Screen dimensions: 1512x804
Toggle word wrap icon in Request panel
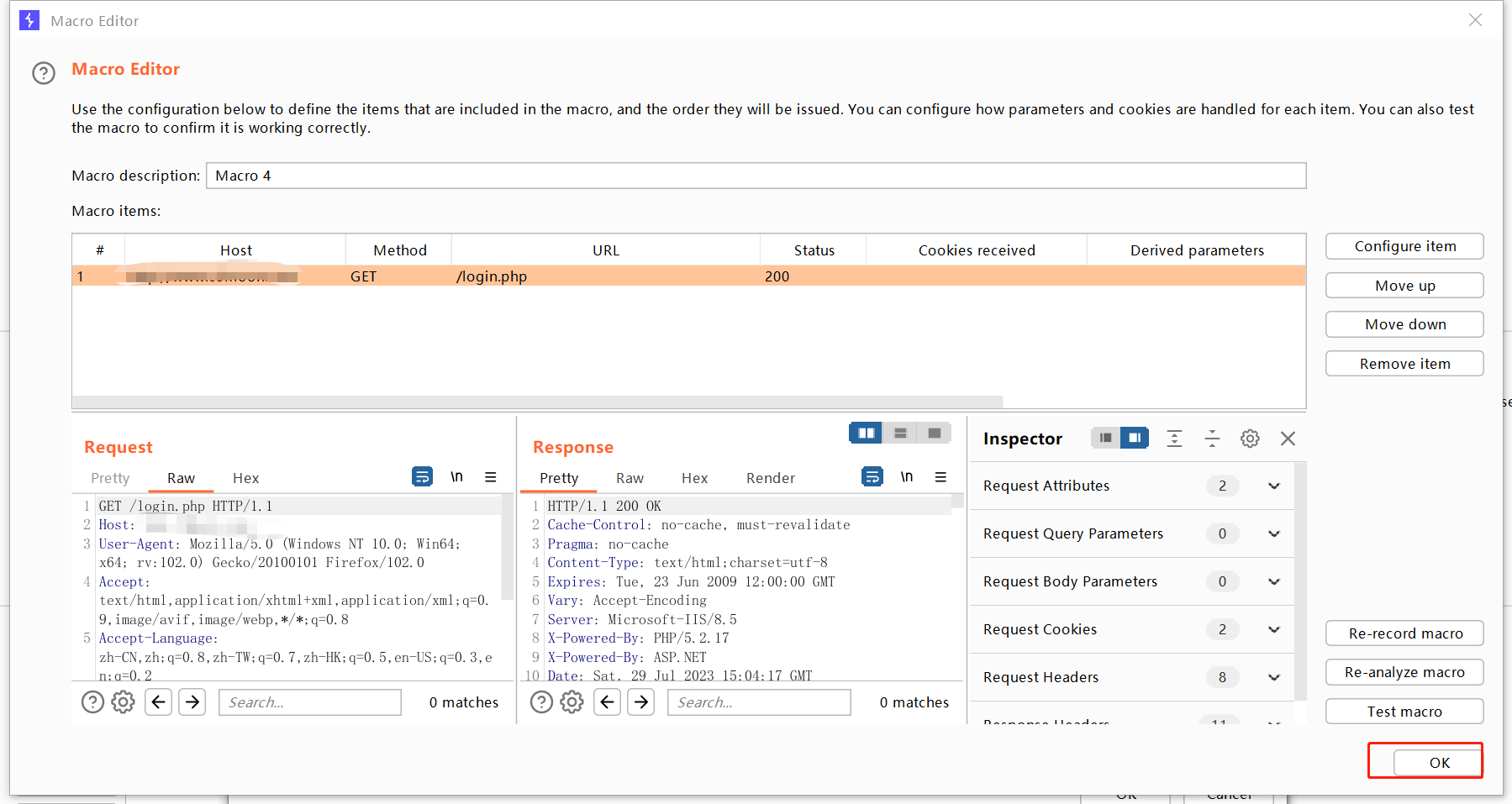point(423,476)
